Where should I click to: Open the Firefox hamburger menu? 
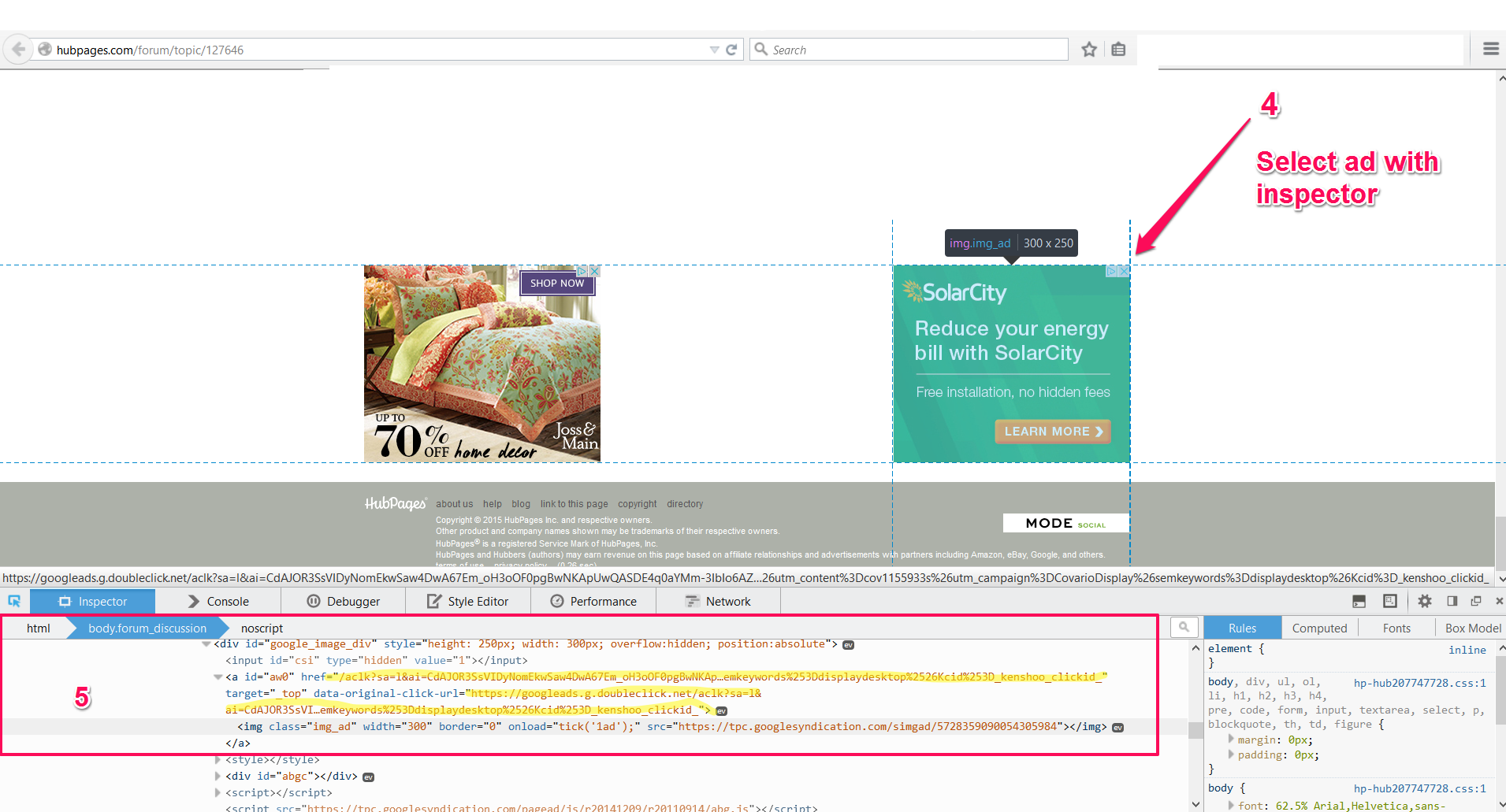[1490, 49]
